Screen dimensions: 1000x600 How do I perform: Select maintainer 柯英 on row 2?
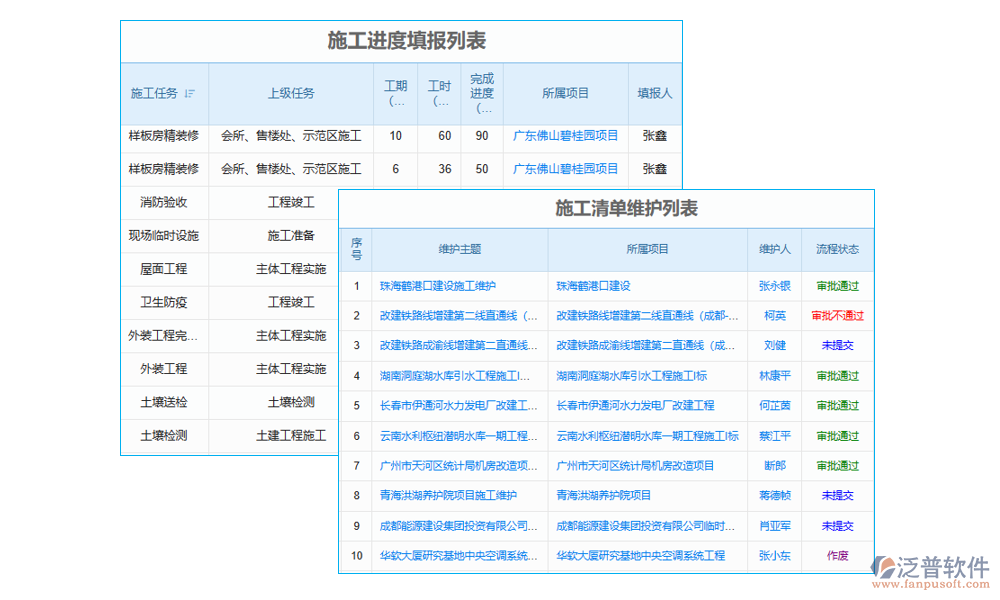(773, 316)
